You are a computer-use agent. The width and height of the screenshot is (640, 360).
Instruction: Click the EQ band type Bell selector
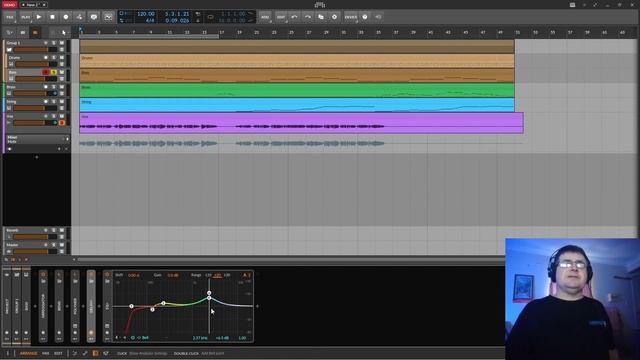tap(143, 338)
